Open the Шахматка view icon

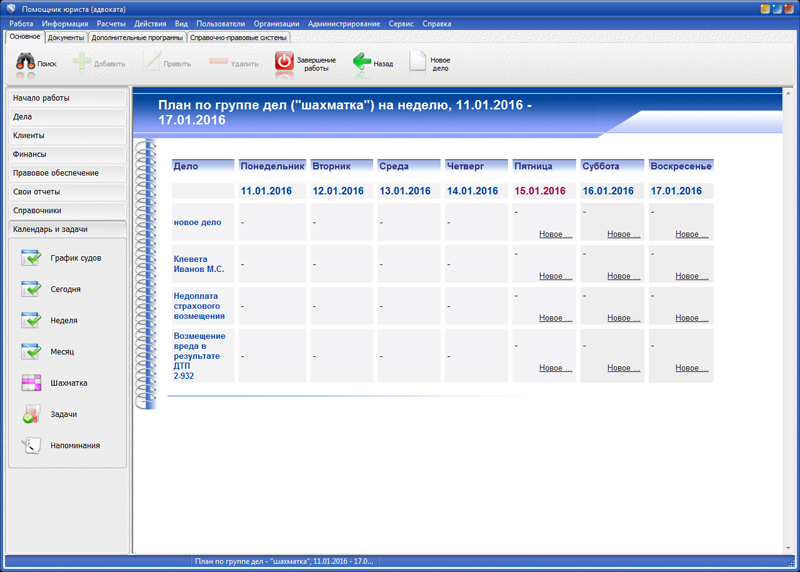tap(31, 383)
